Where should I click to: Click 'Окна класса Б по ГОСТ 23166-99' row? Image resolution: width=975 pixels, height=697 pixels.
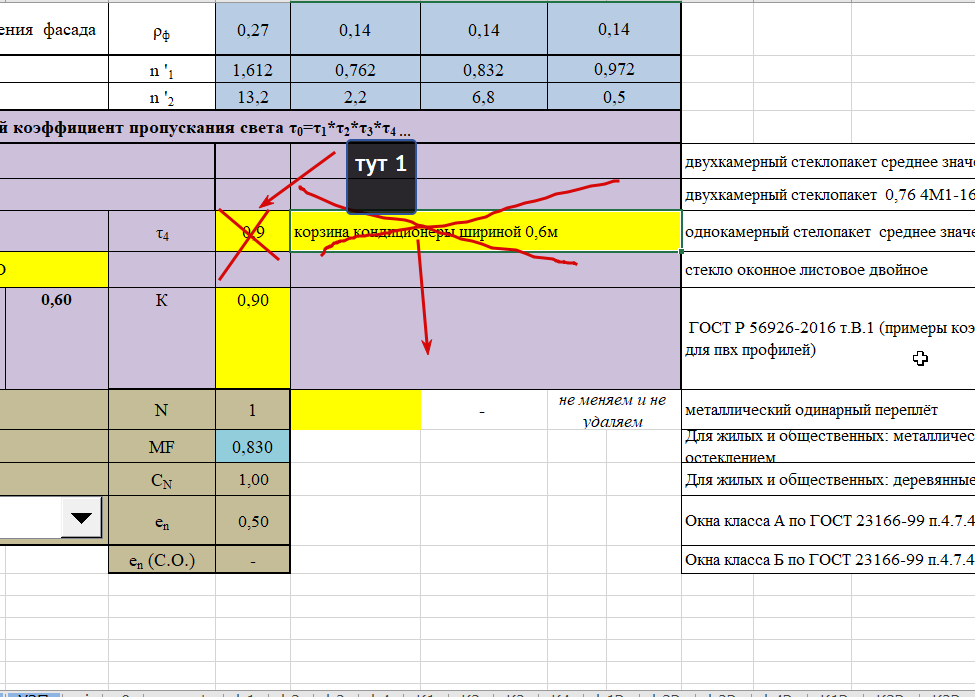(828, 560)
